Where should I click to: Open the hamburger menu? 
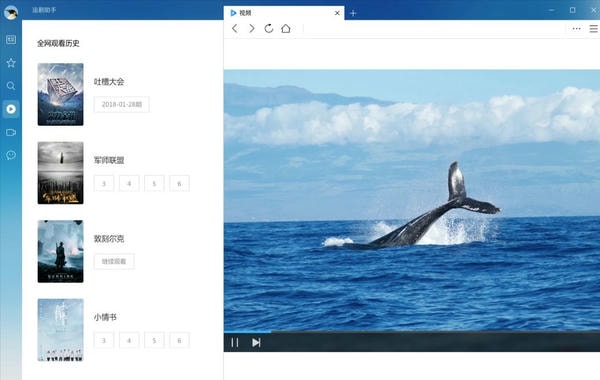[593, 29]
